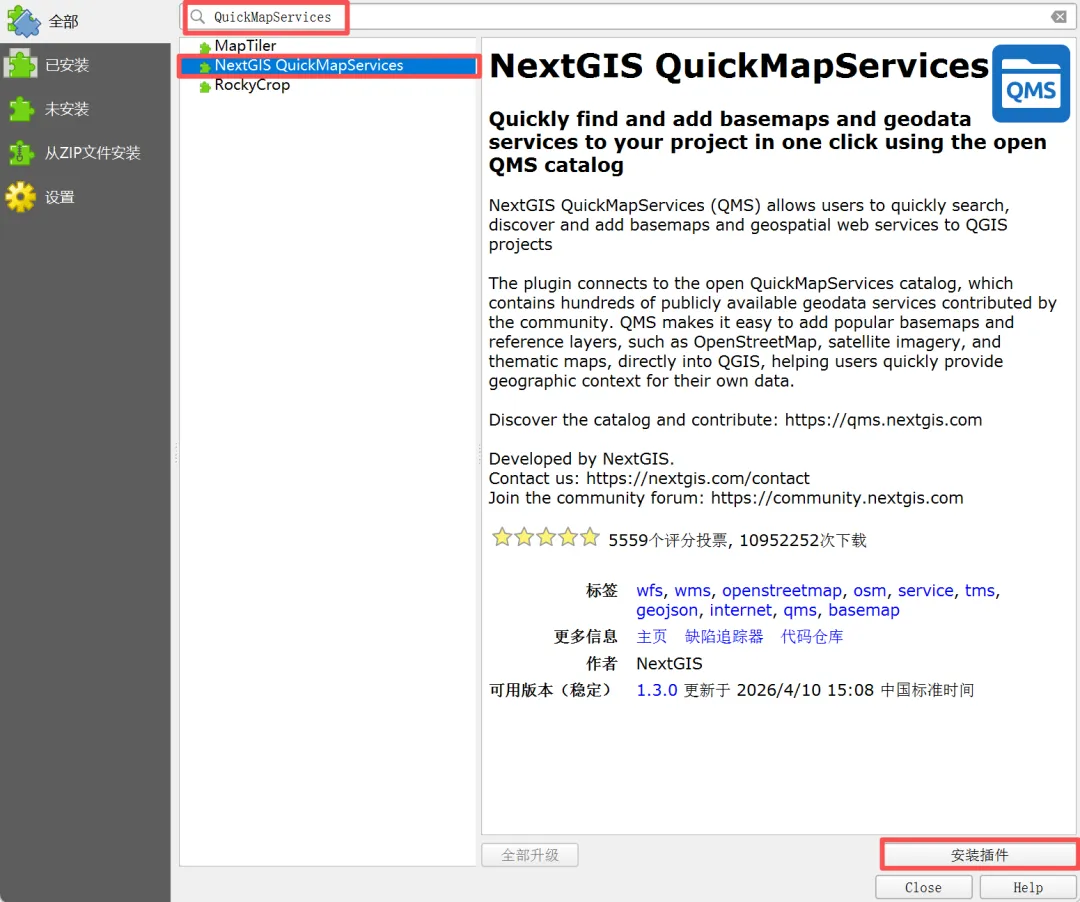The width and height of the screenshot is (1080, 902).
Task: Click the 5559个评分投票 ratings text
Action: point(667,541)
